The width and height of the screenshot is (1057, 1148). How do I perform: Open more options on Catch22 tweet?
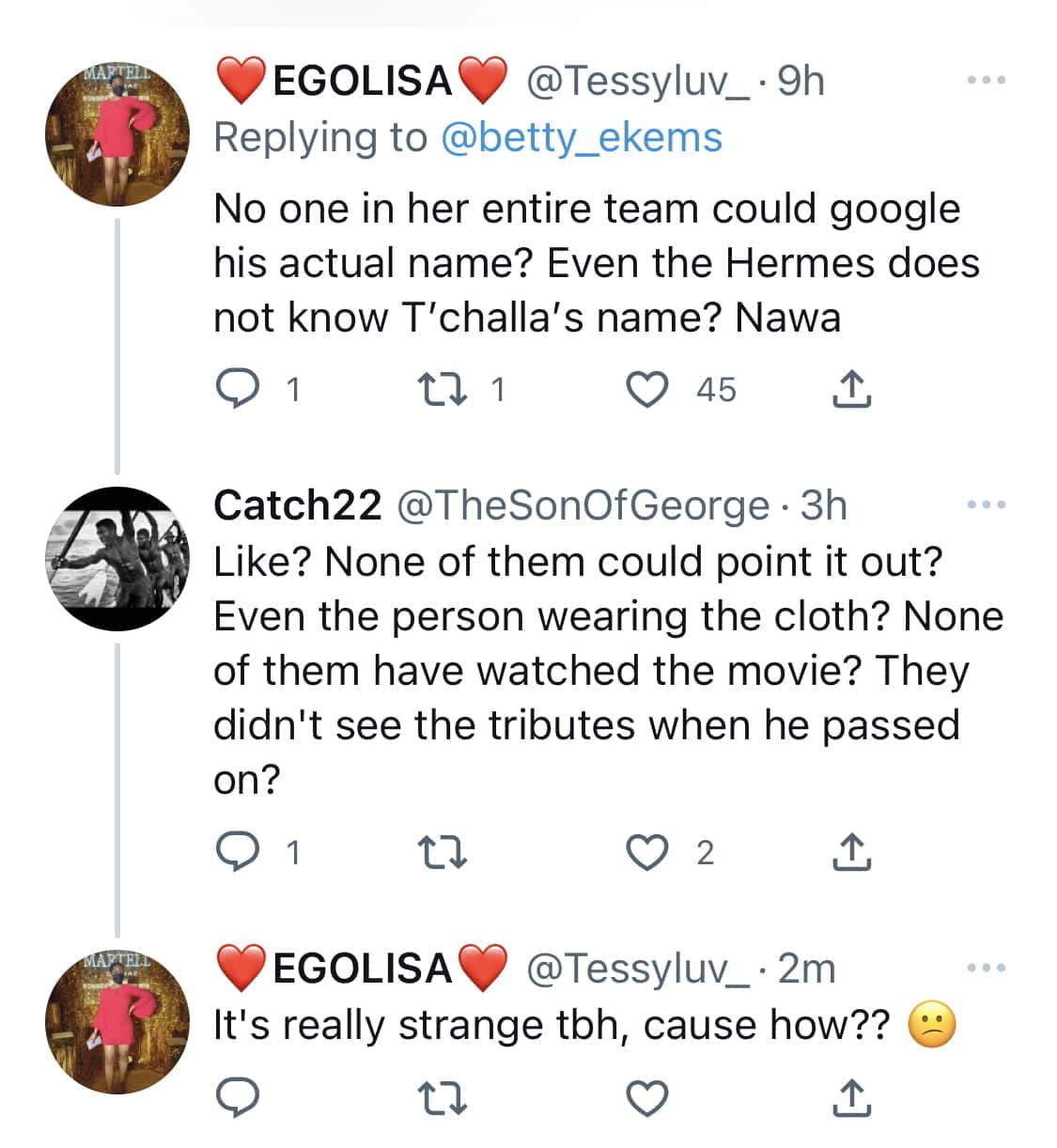click(x=986, y=505)
